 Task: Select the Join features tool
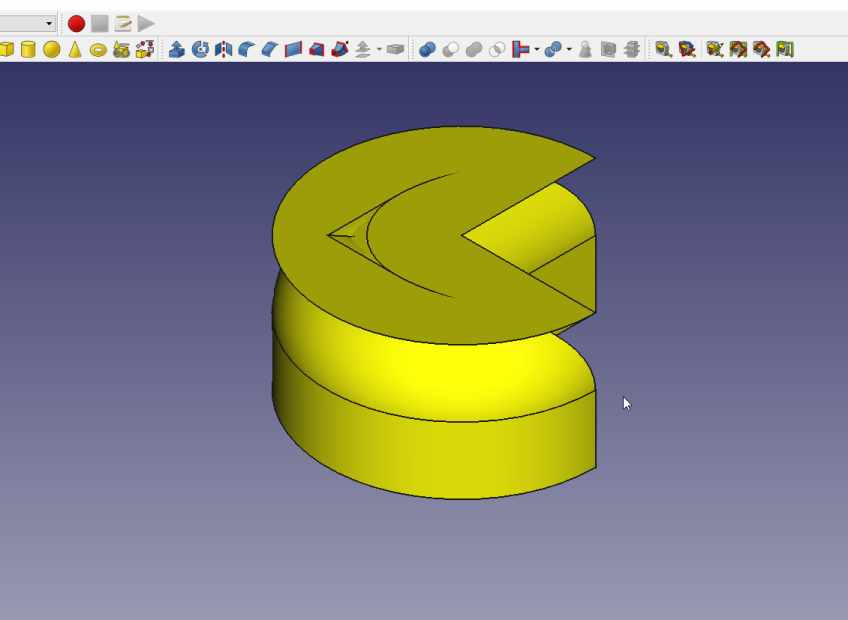[x=521, y=50]
